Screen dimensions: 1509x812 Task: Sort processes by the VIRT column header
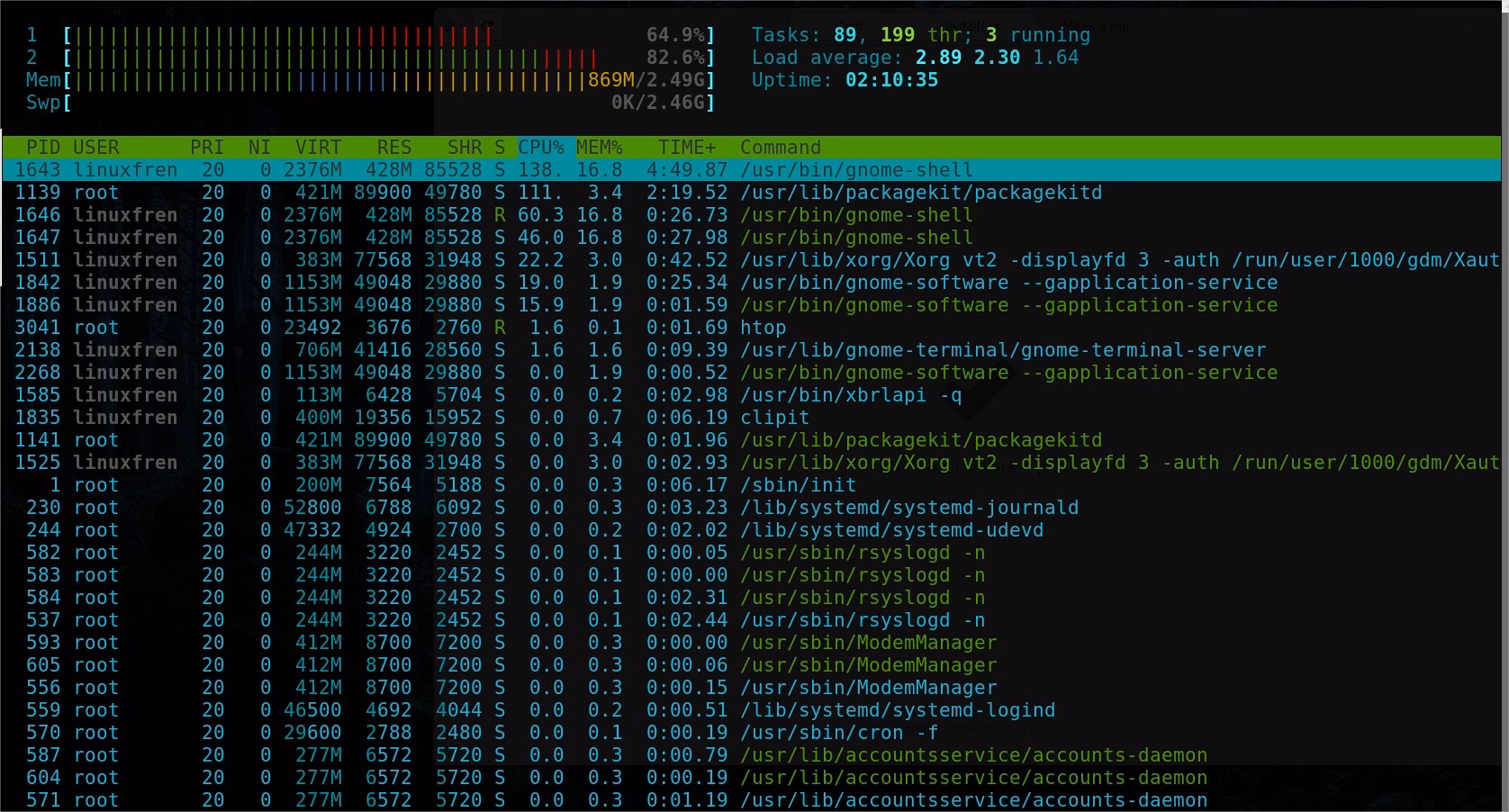tap(317, 147)
